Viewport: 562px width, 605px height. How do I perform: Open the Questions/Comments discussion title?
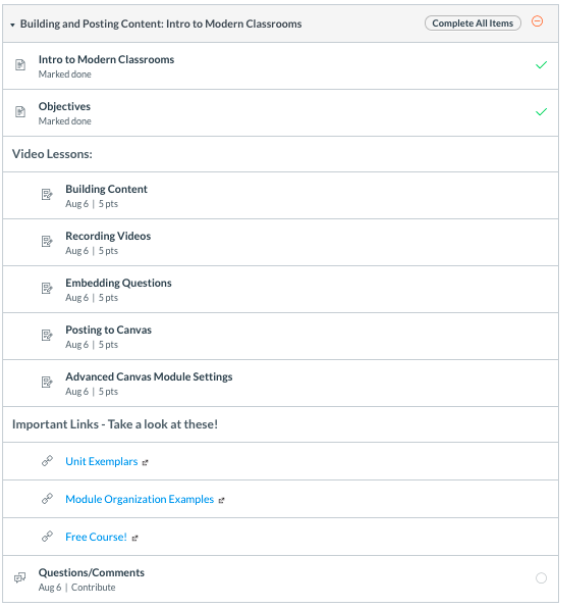click(x=91, y=573)
